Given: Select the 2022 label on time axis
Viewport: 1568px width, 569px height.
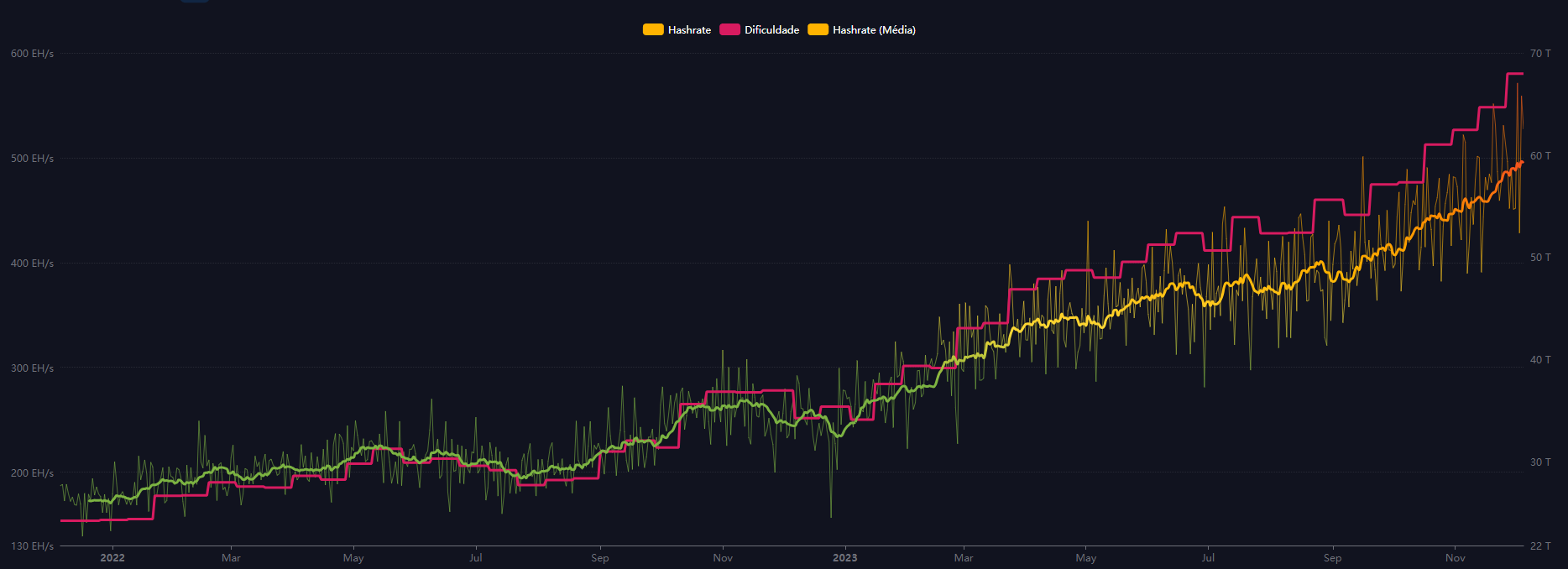Looking at the screenshot, I should pos(112,558).
